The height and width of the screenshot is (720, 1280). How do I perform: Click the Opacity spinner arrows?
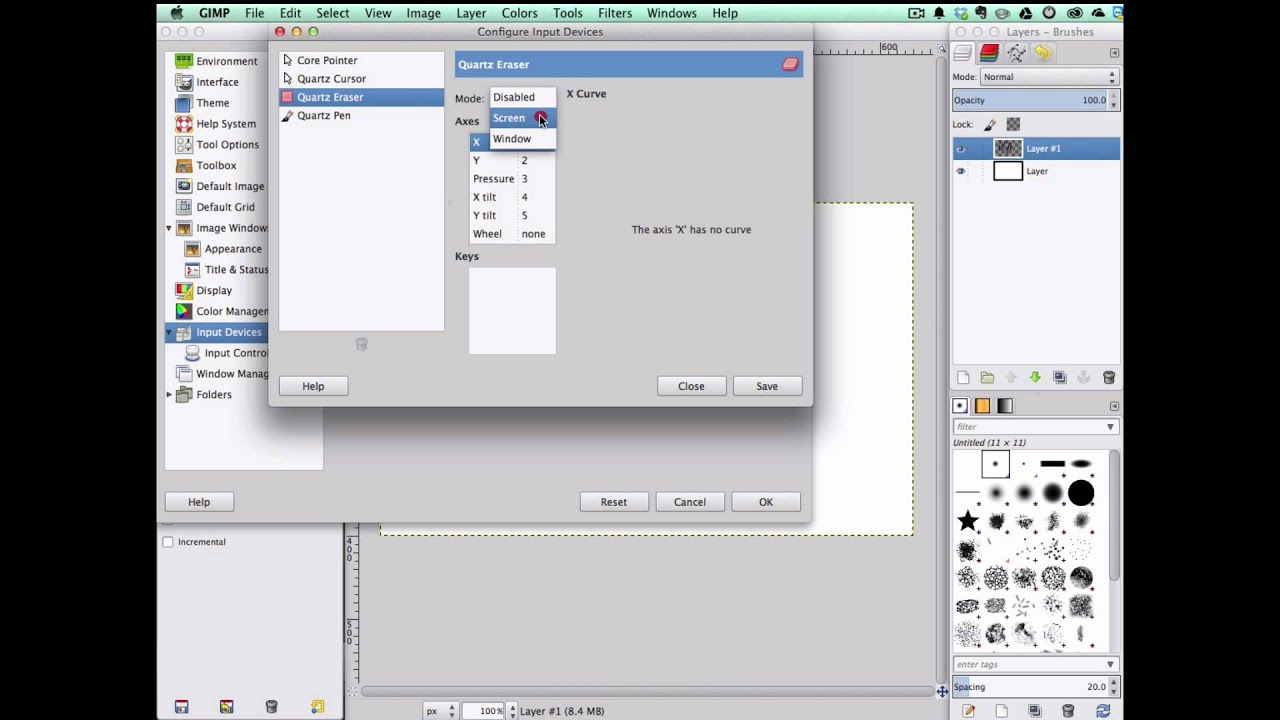pyautogui.click(x=1113, y=100)
